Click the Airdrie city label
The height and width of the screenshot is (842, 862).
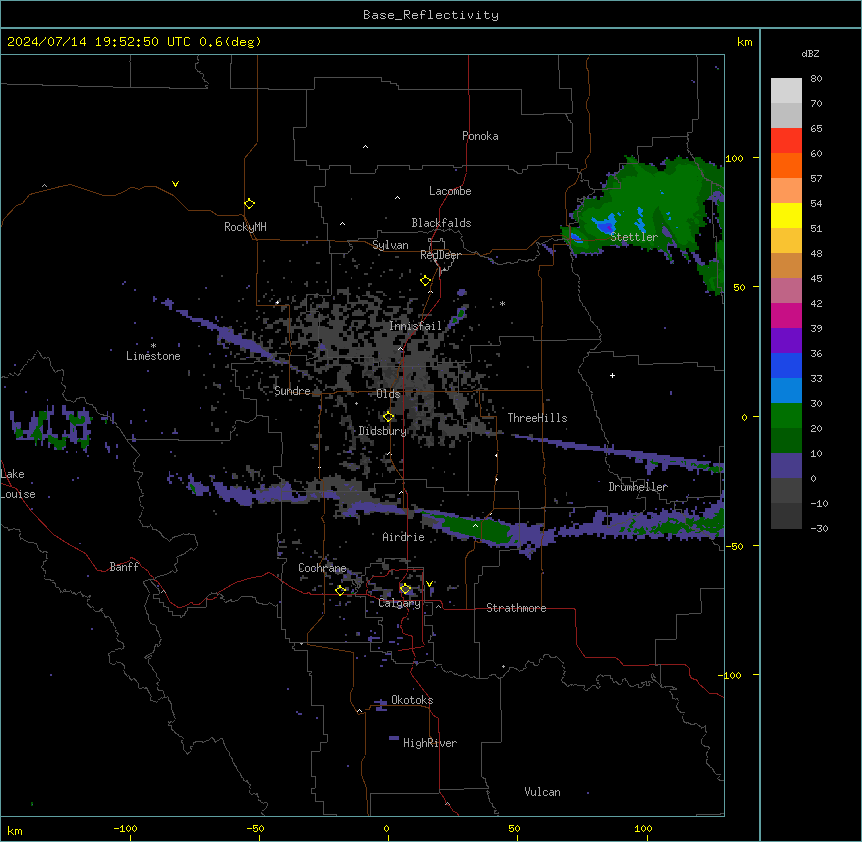[x=404, y=537]
